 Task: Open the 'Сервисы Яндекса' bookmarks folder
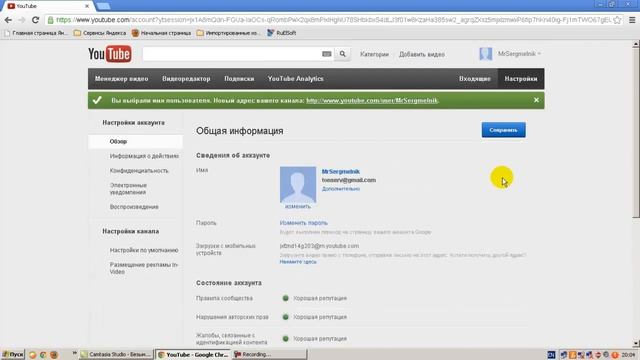(x=100, y=33)
